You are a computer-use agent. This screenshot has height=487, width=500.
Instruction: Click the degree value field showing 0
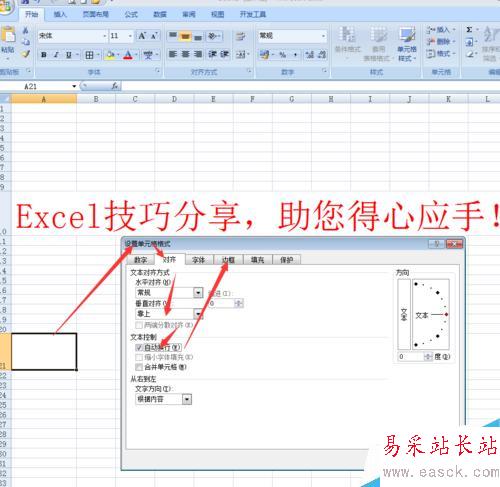tap(411, 357)
